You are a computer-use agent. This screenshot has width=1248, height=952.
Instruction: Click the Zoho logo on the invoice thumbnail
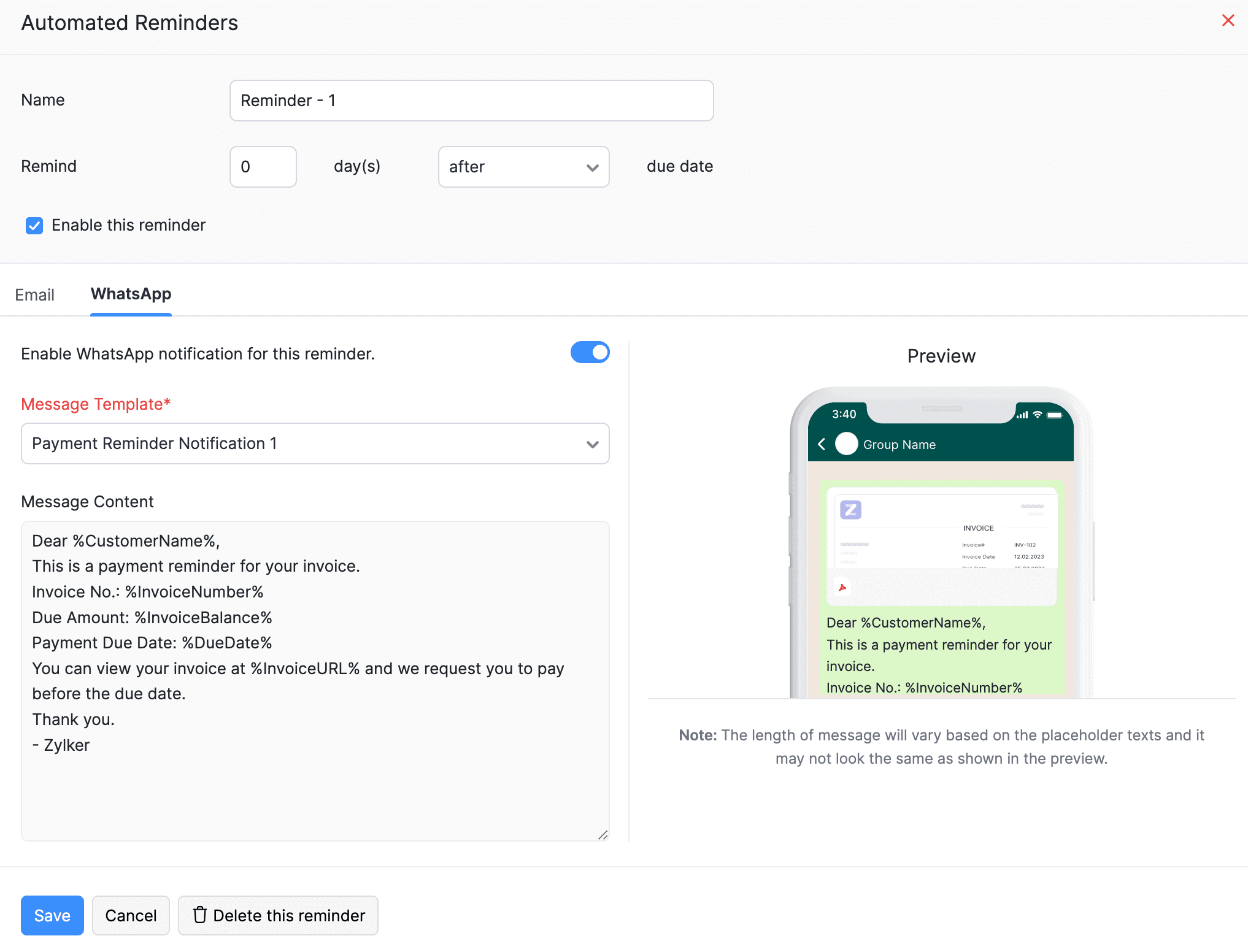click(850, 510)
